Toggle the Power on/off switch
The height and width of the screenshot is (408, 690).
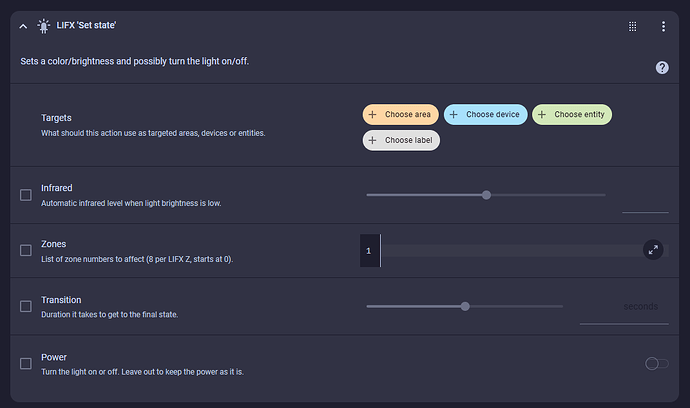tap(657, 364)
